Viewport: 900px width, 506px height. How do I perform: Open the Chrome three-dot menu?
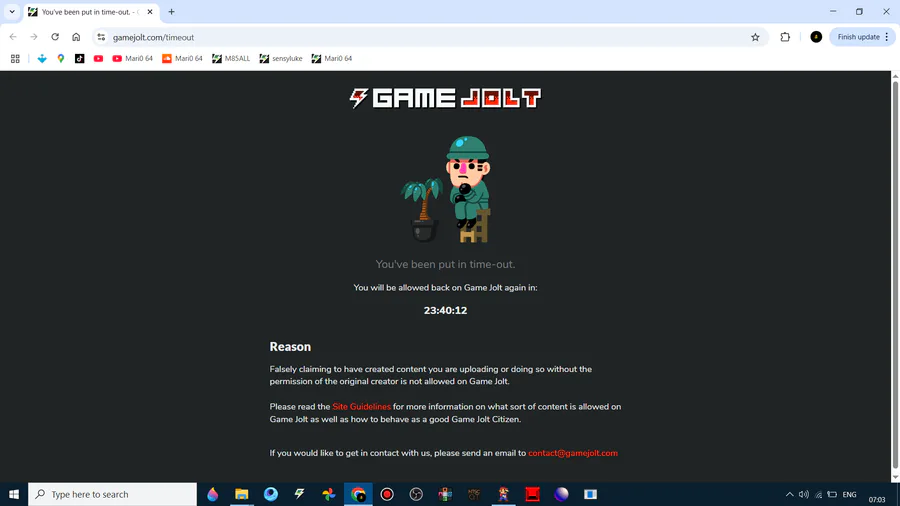(887, 37)
